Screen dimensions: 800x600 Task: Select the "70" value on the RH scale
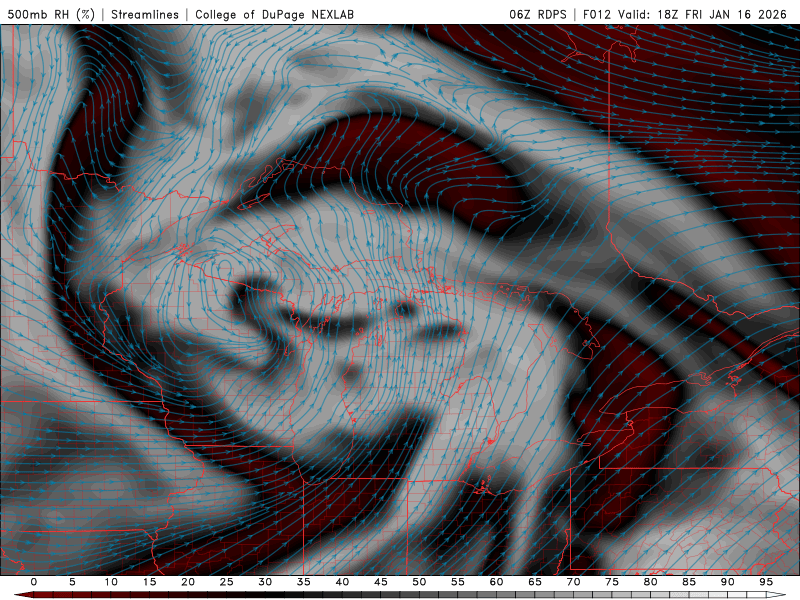pyautogui.click(x=573, y=582)
